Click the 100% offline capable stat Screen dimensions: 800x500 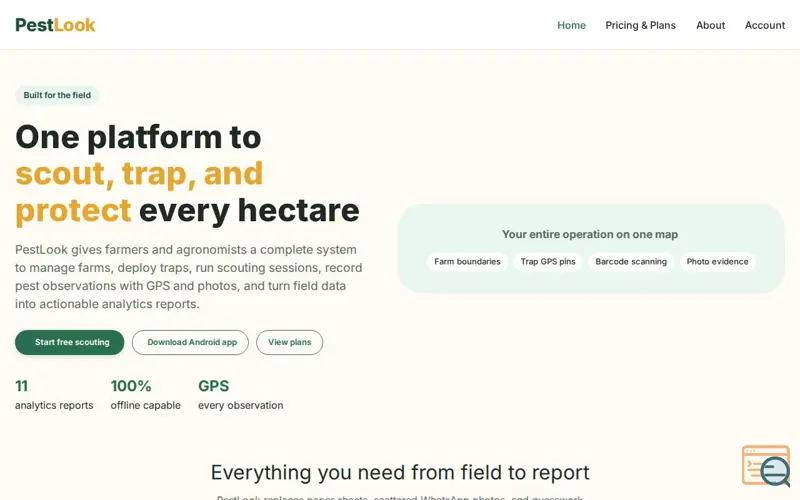click(x=145, y=394)
